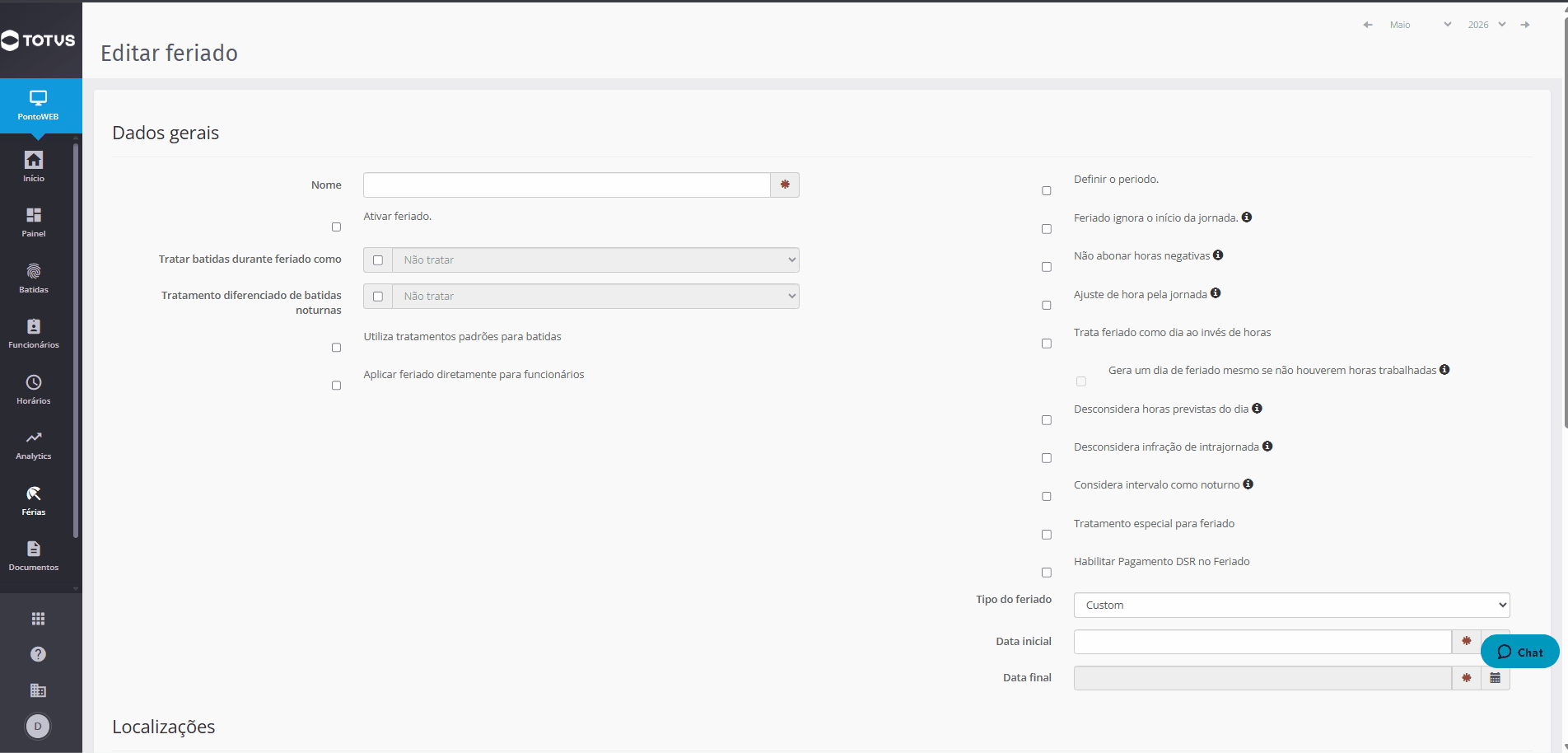Show info for Desconsidera horas previstas do dia
The height and width of the screenshot is (753, 1568).
coord(1257,409)
